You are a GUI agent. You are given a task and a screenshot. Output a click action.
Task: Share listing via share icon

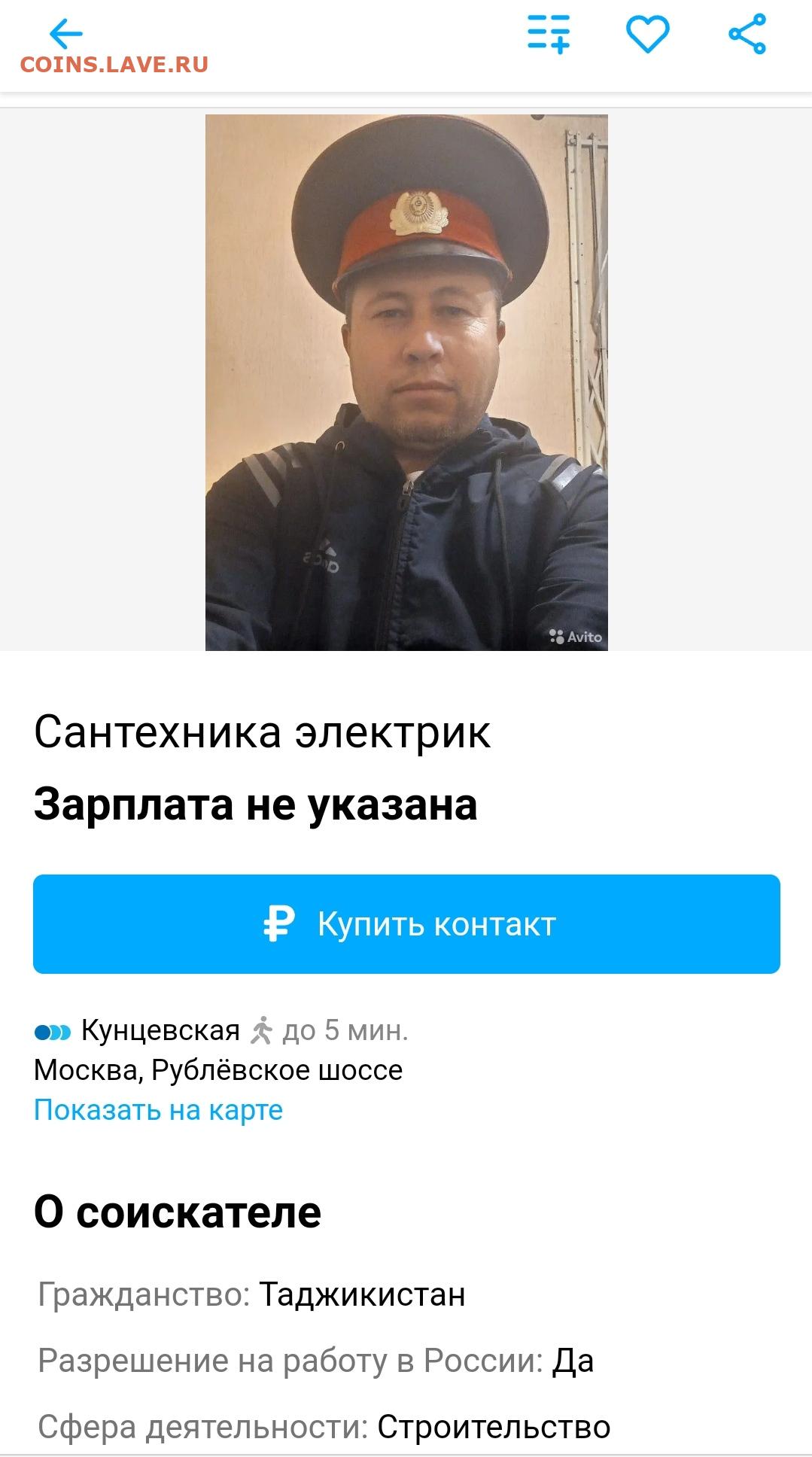[x=747, y=34]
